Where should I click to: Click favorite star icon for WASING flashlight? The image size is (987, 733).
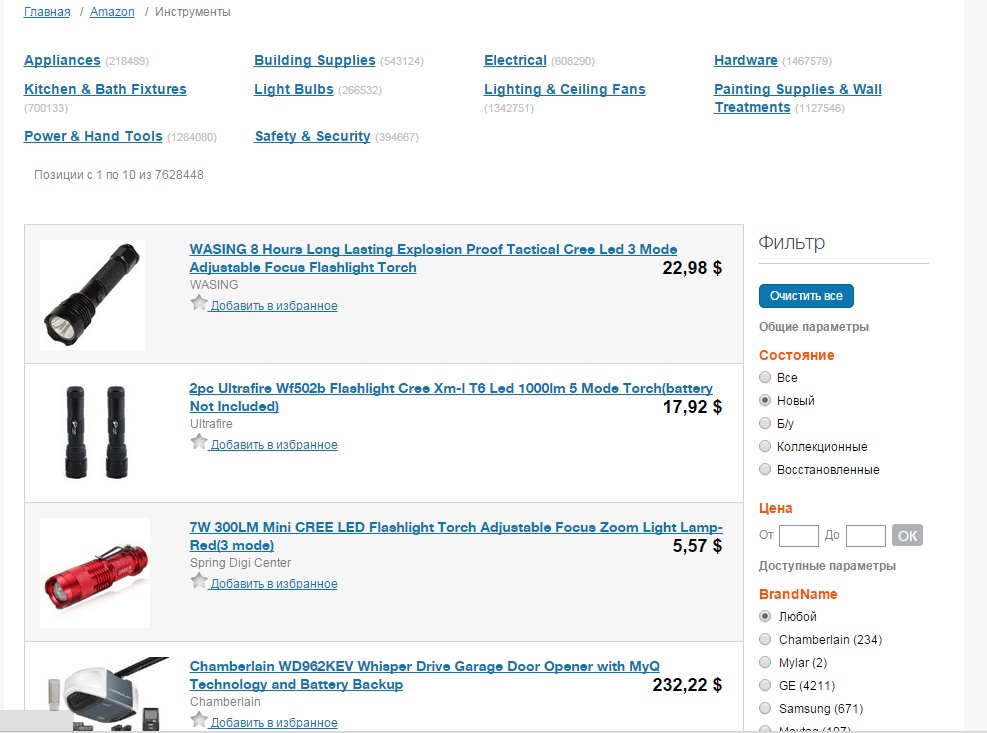point(199,303)
